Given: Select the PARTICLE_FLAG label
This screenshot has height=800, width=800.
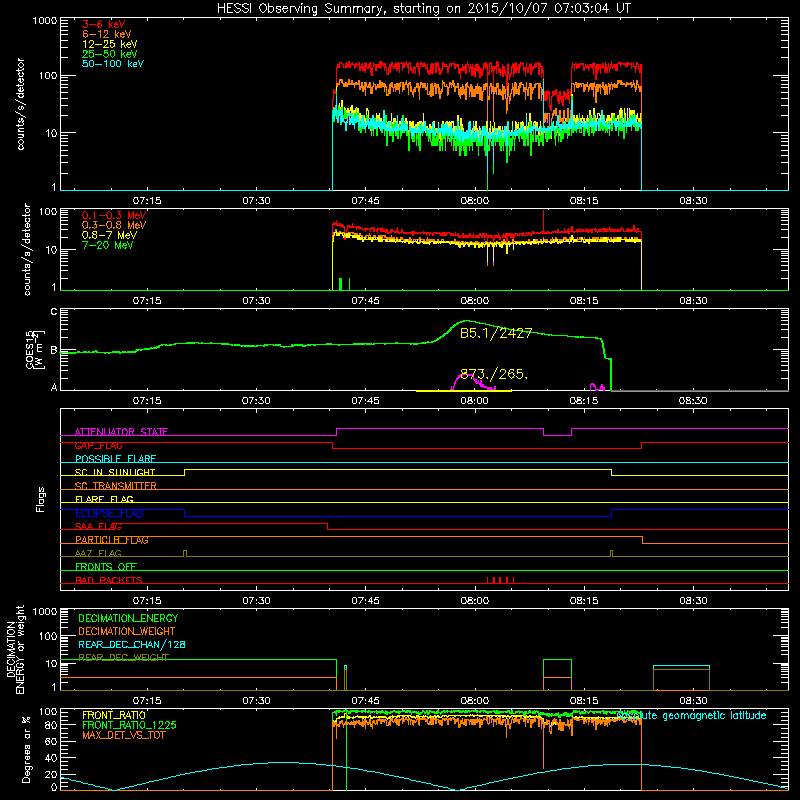Looking at the screenshot, I should [x=112, y=540].
